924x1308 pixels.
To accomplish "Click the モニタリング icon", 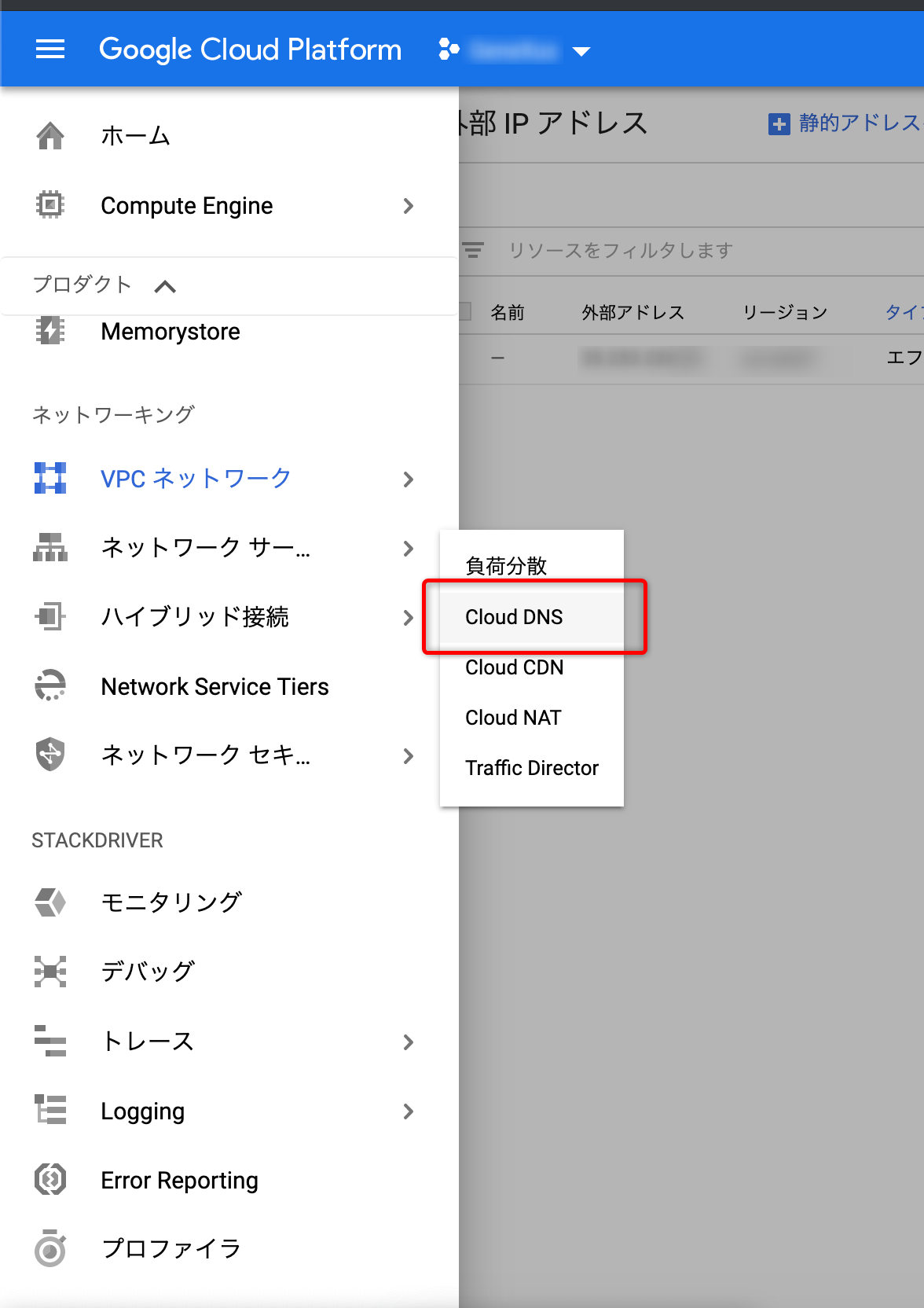I will point(50,902).
